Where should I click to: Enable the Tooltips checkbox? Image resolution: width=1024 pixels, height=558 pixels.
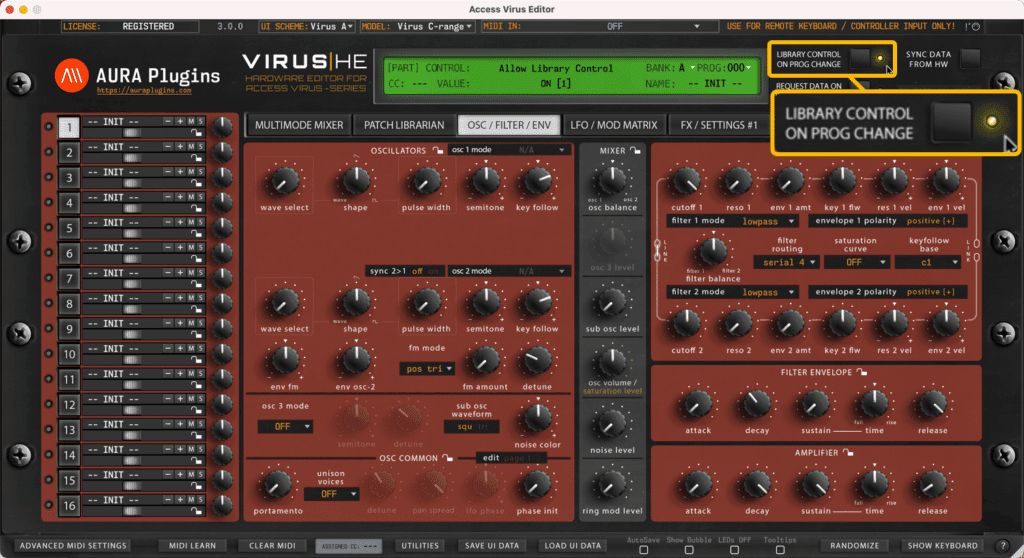tap(780, 550)
